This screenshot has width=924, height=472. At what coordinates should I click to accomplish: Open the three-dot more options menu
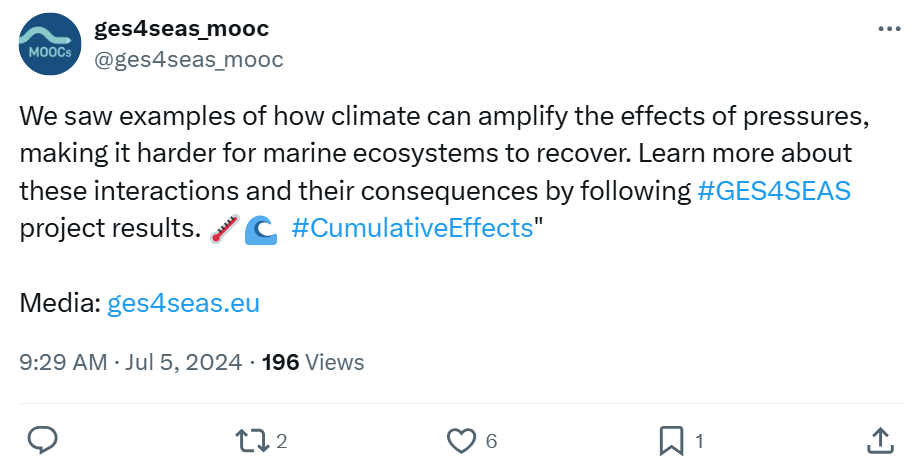pyautogui.click(x=888, y=30)
